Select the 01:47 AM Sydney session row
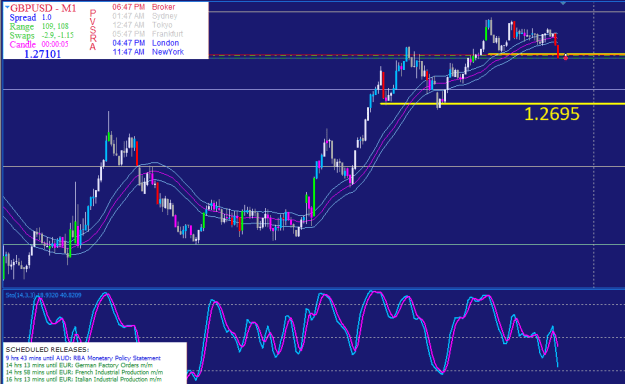 point(145,16)
